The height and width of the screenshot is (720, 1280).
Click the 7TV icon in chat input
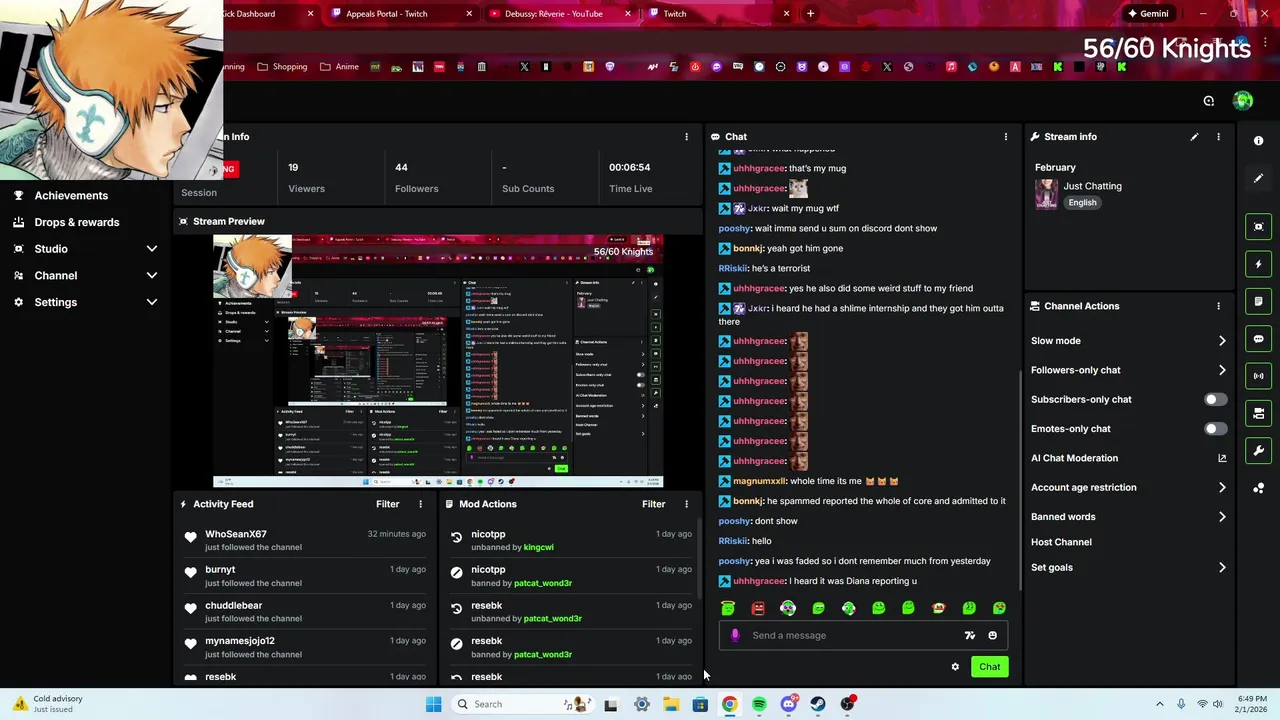(x=969, y=635)
